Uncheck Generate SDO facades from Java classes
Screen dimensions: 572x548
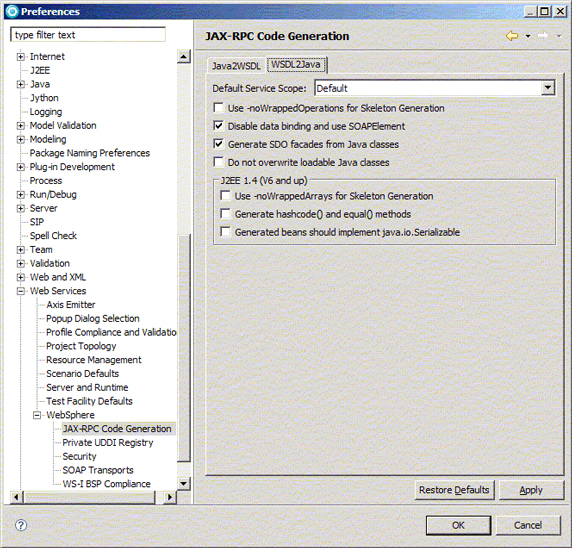(218, 144)
